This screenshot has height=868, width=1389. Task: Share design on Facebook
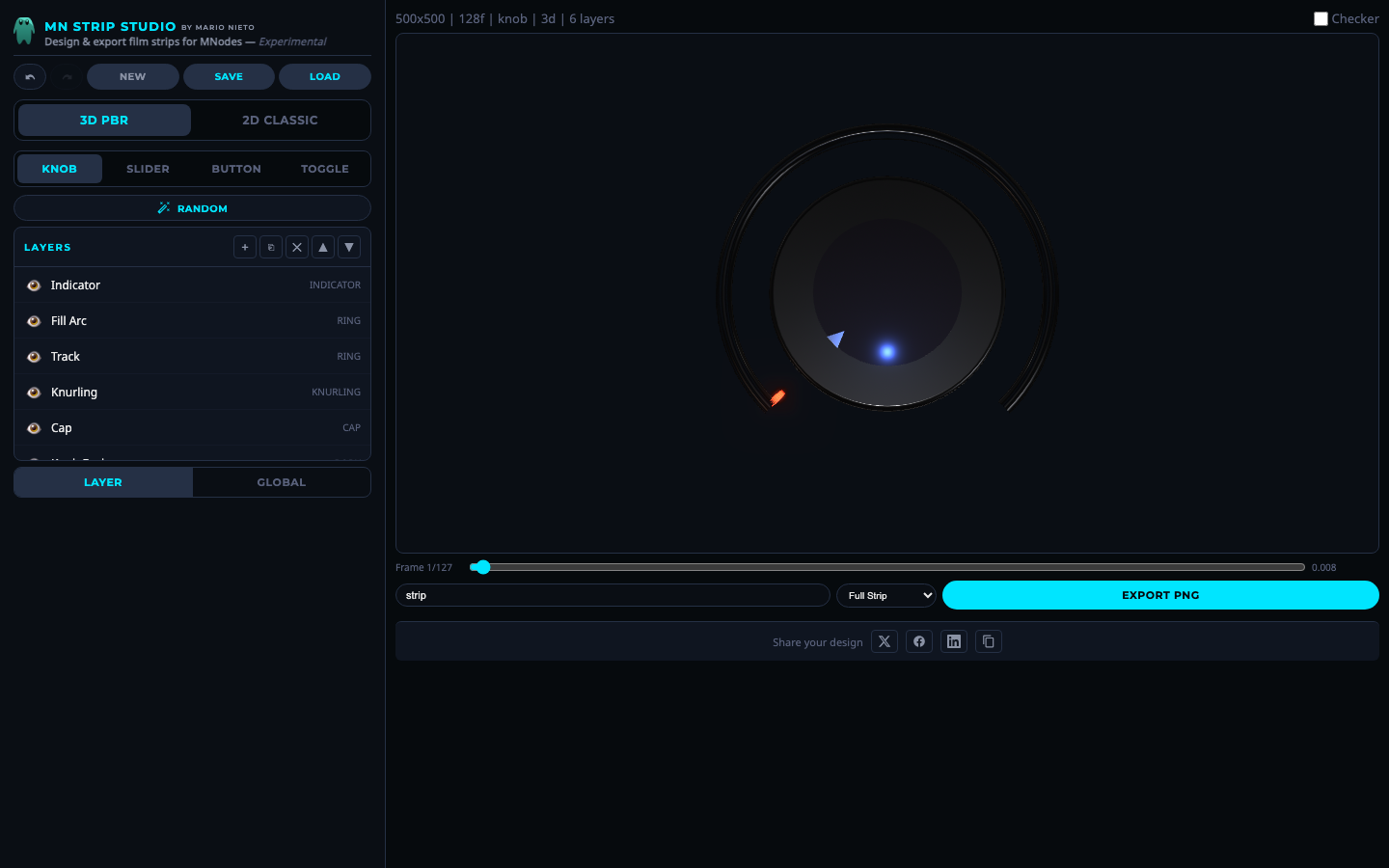919,642
